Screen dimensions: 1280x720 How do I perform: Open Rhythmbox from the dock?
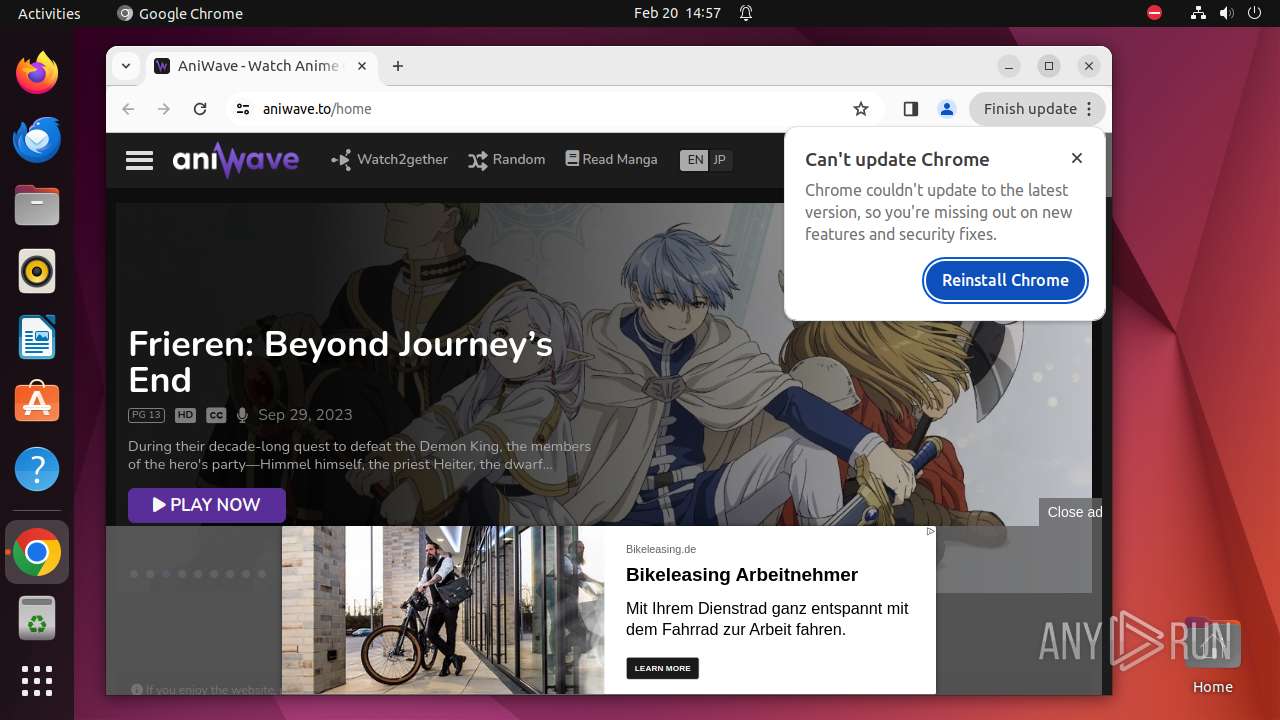(x=37, y=271)
